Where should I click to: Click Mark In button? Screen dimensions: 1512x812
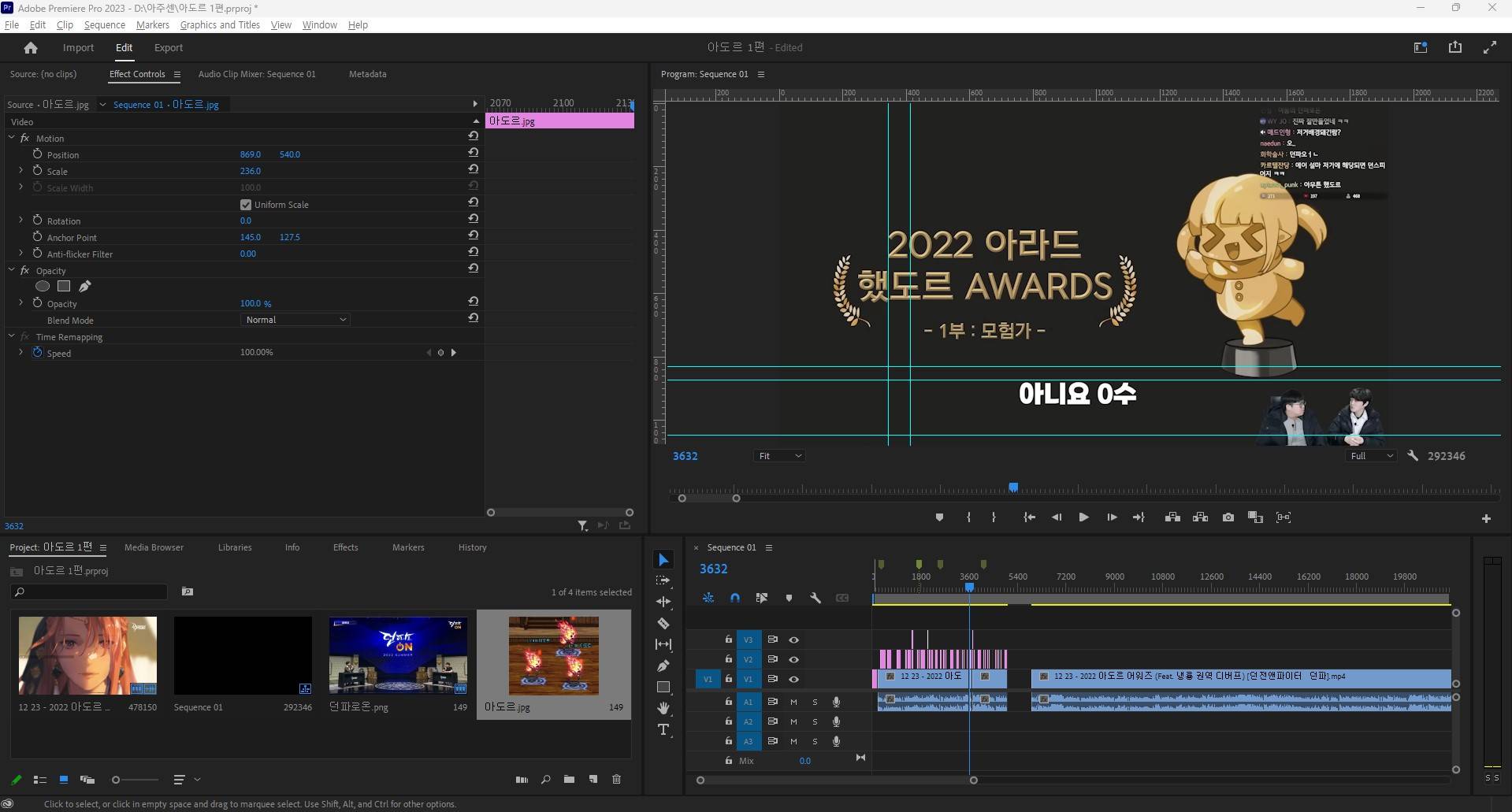click(968, 517)
